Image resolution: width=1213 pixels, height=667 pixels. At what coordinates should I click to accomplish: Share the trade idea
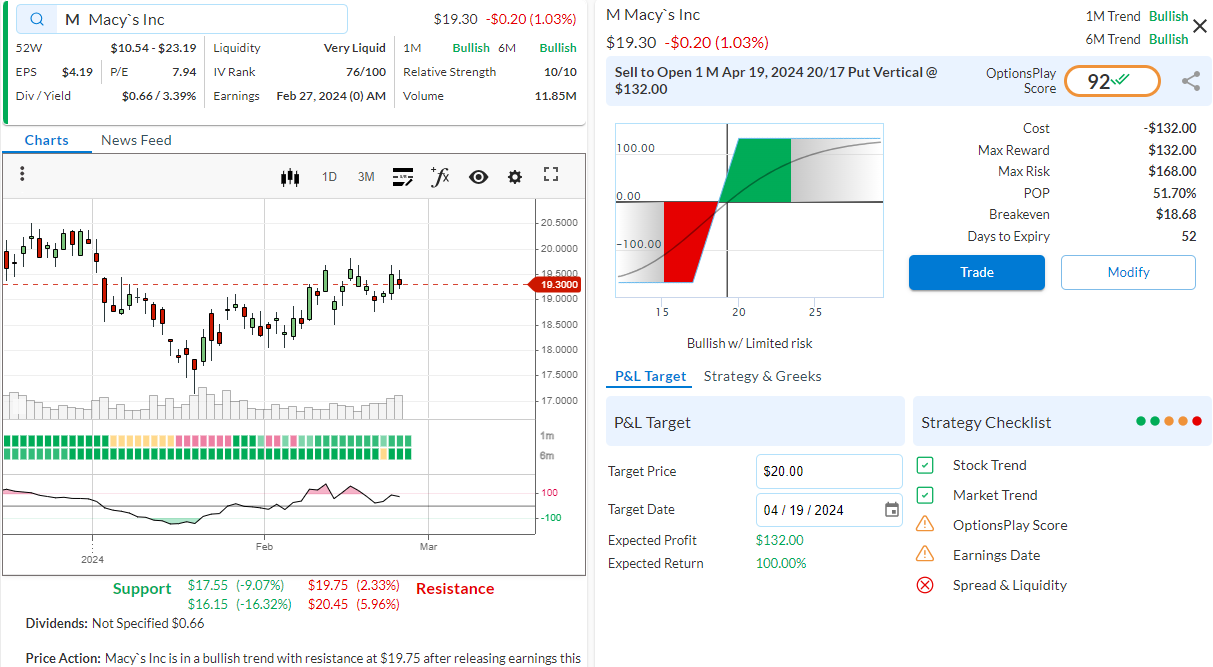click(x=1191, y=81)
